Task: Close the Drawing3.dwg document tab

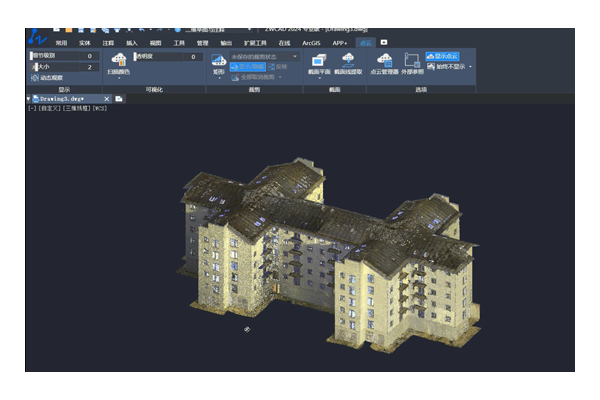Action: 107,99
